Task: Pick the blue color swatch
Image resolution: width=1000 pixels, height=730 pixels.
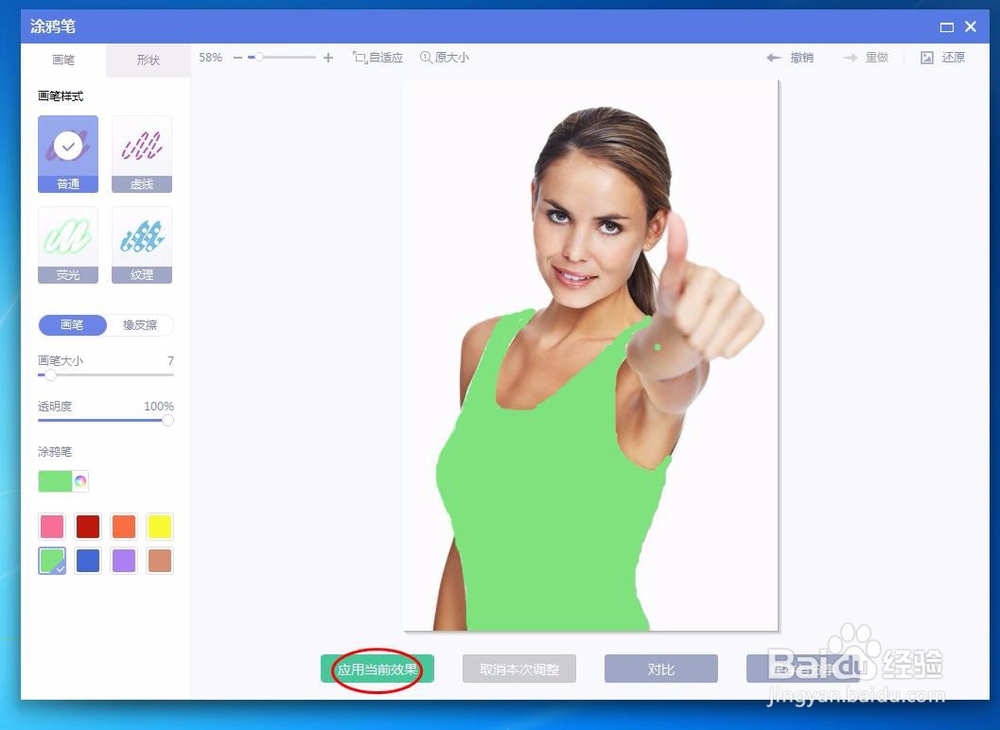Action: point(88,561)
